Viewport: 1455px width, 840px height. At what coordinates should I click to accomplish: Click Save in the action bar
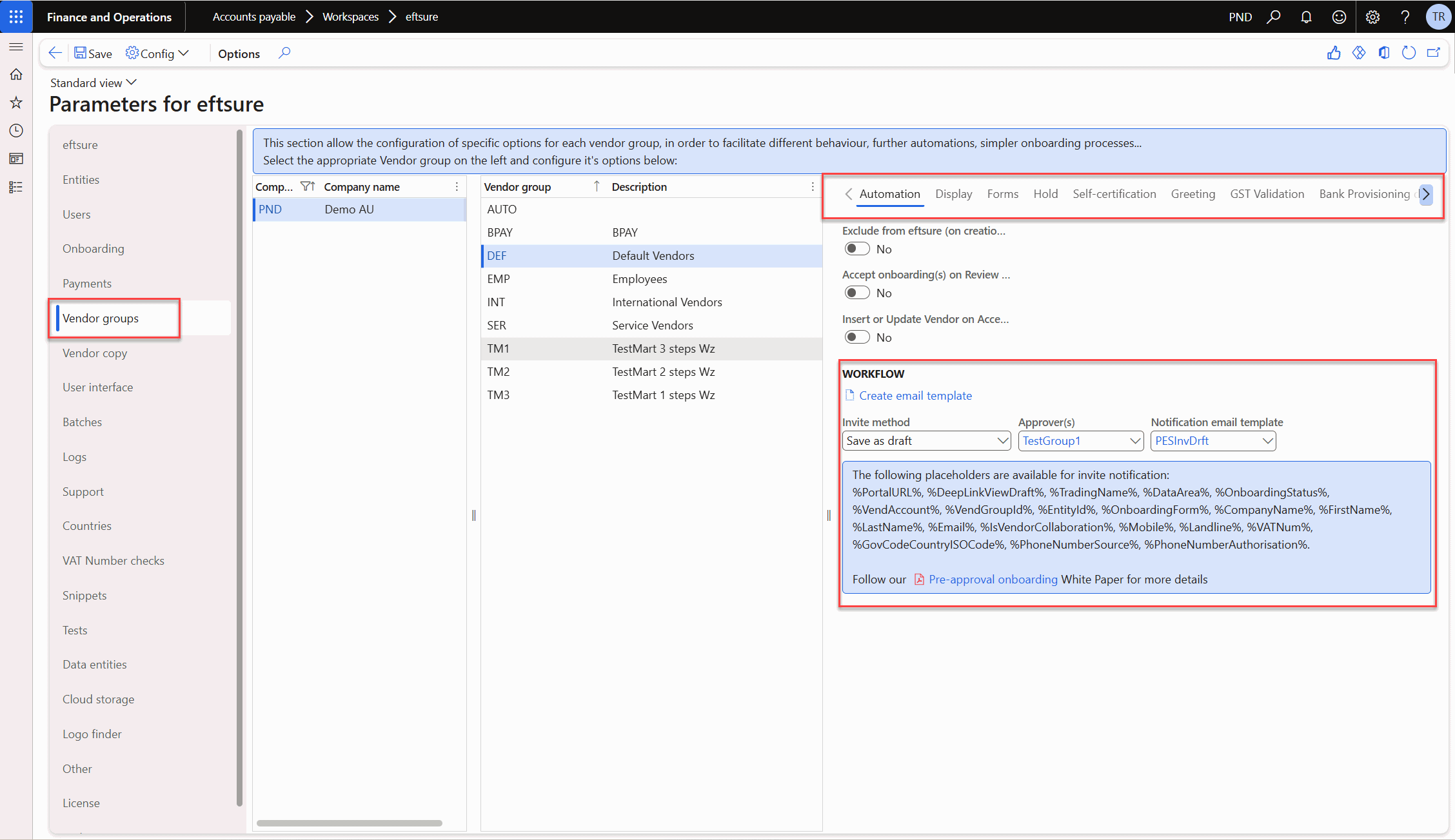(93, 54)
